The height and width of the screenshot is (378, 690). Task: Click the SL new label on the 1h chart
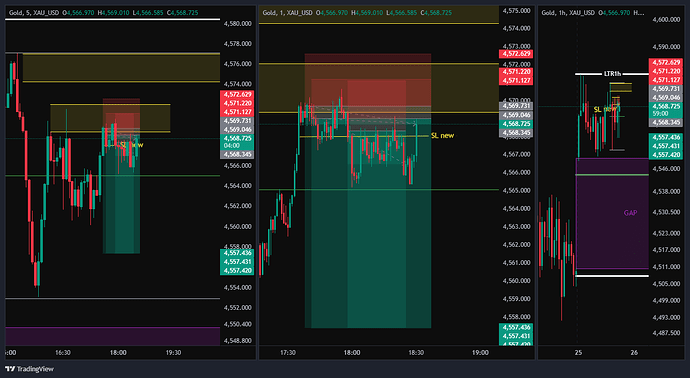pos(606,109)
